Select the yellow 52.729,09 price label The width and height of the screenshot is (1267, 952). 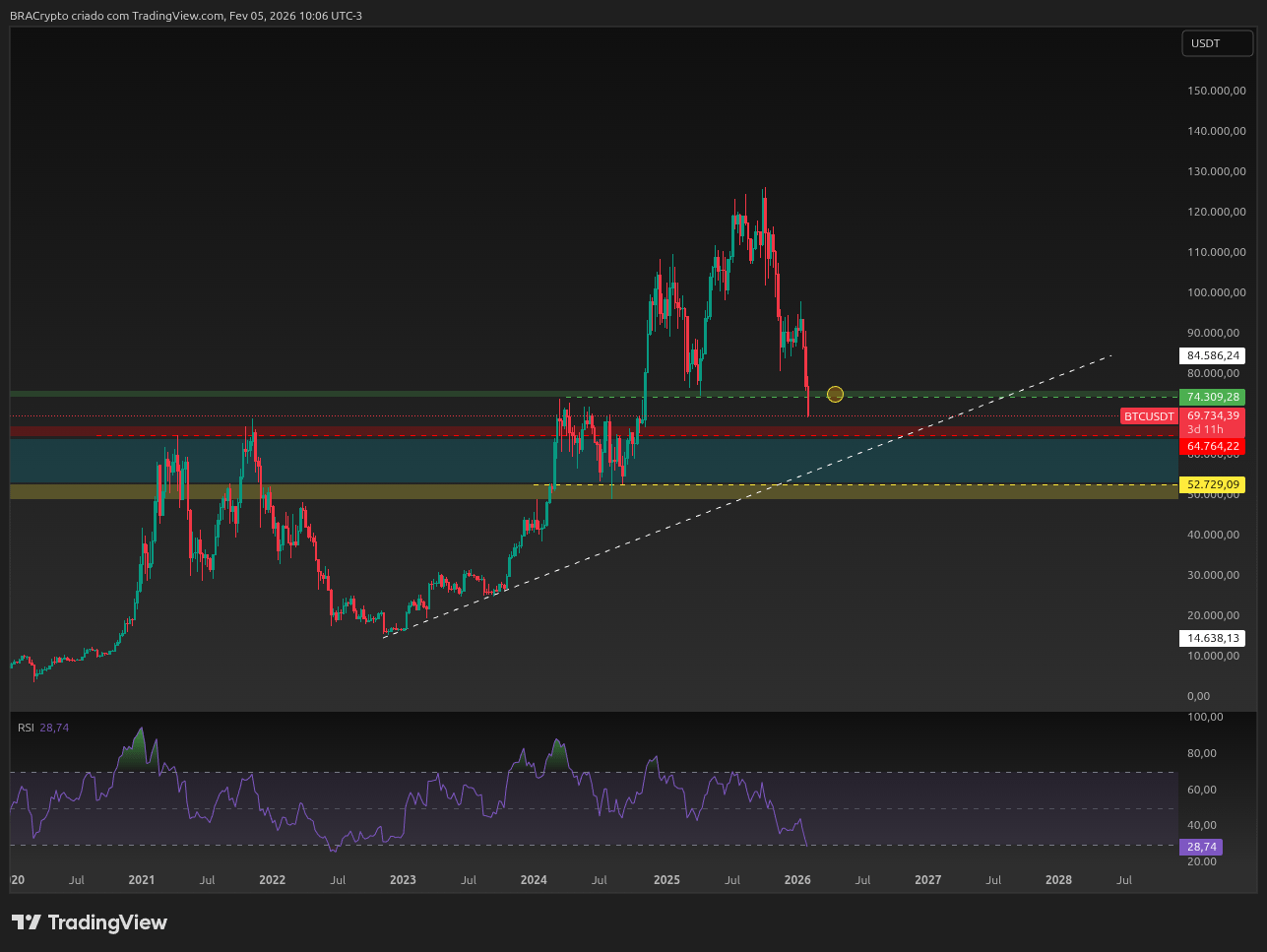click(1213, 484)
